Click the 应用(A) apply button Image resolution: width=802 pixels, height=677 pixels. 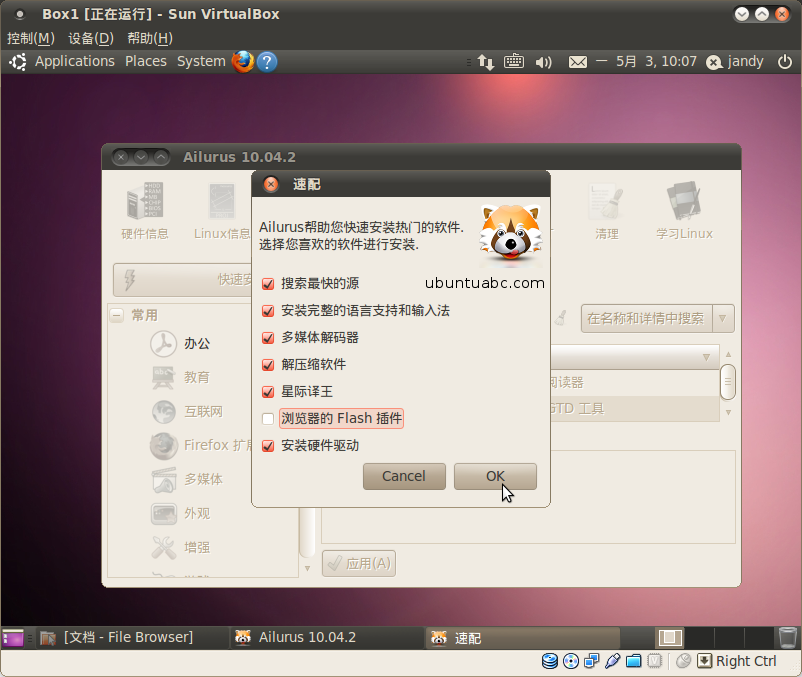coord(359,563)
